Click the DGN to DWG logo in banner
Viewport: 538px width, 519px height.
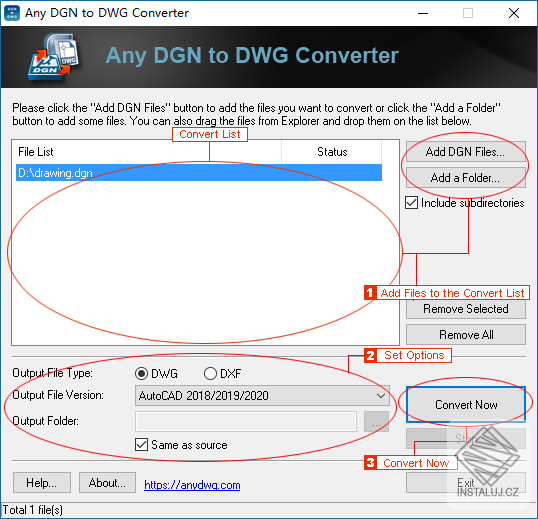coord(54,57)
